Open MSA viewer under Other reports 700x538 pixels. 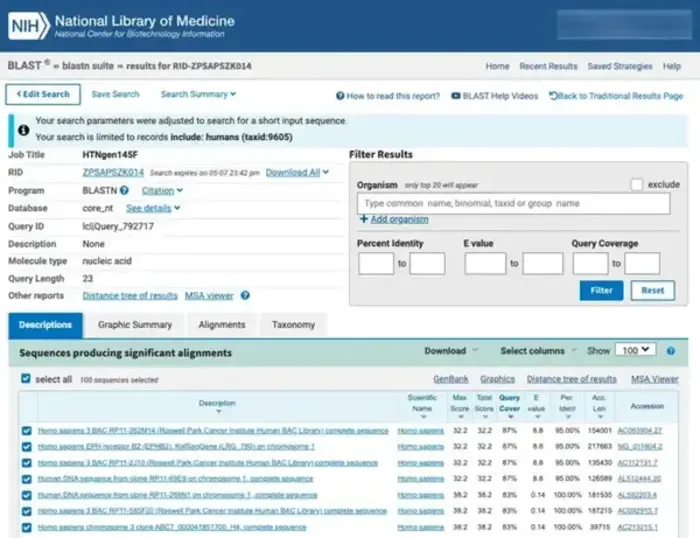tap(209, 296)
